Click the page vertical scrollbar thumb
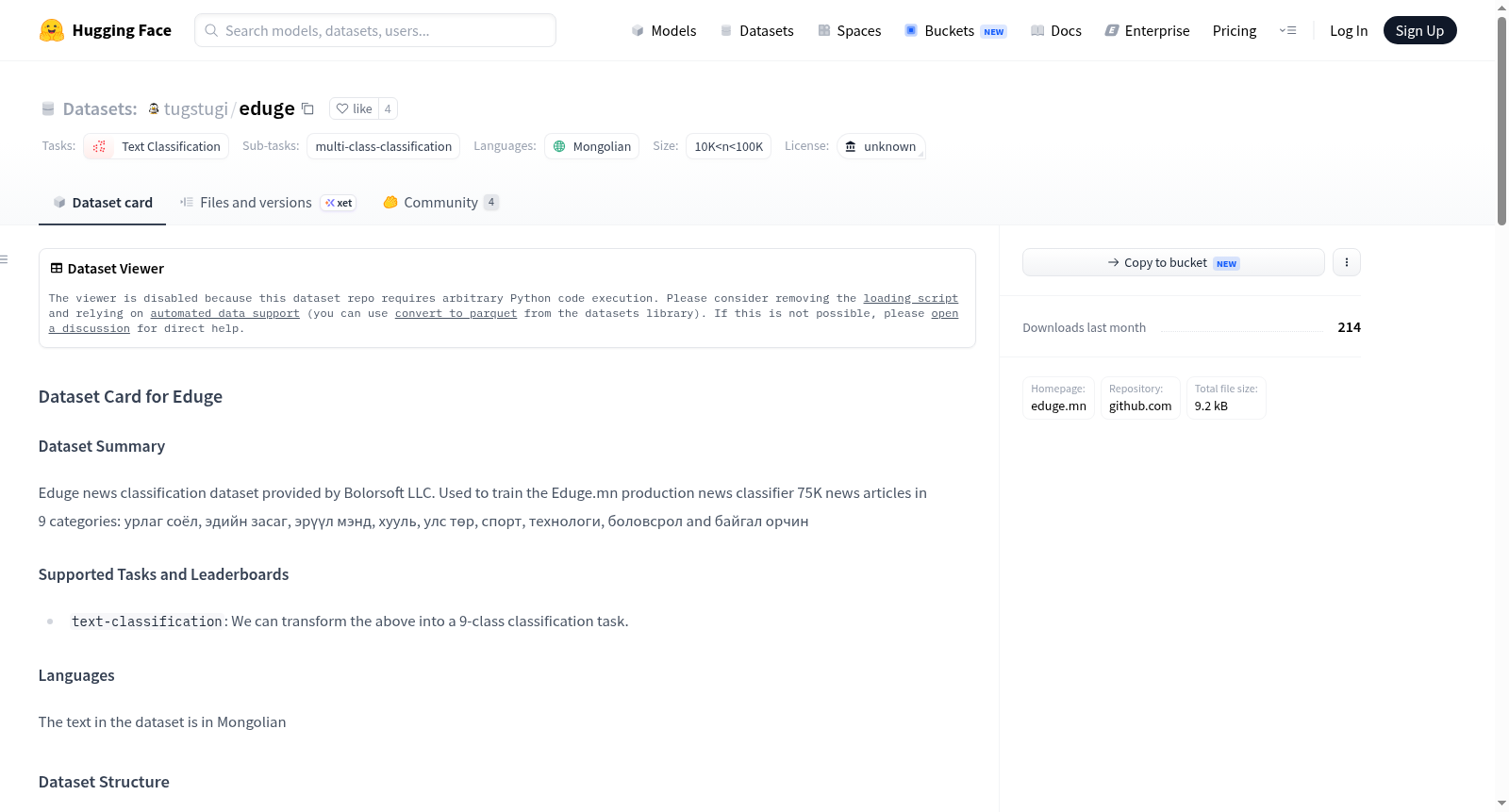Image resolution: width=1509 pixels, height=812 pixels. pyautogui.click(x=1501, y=121)
